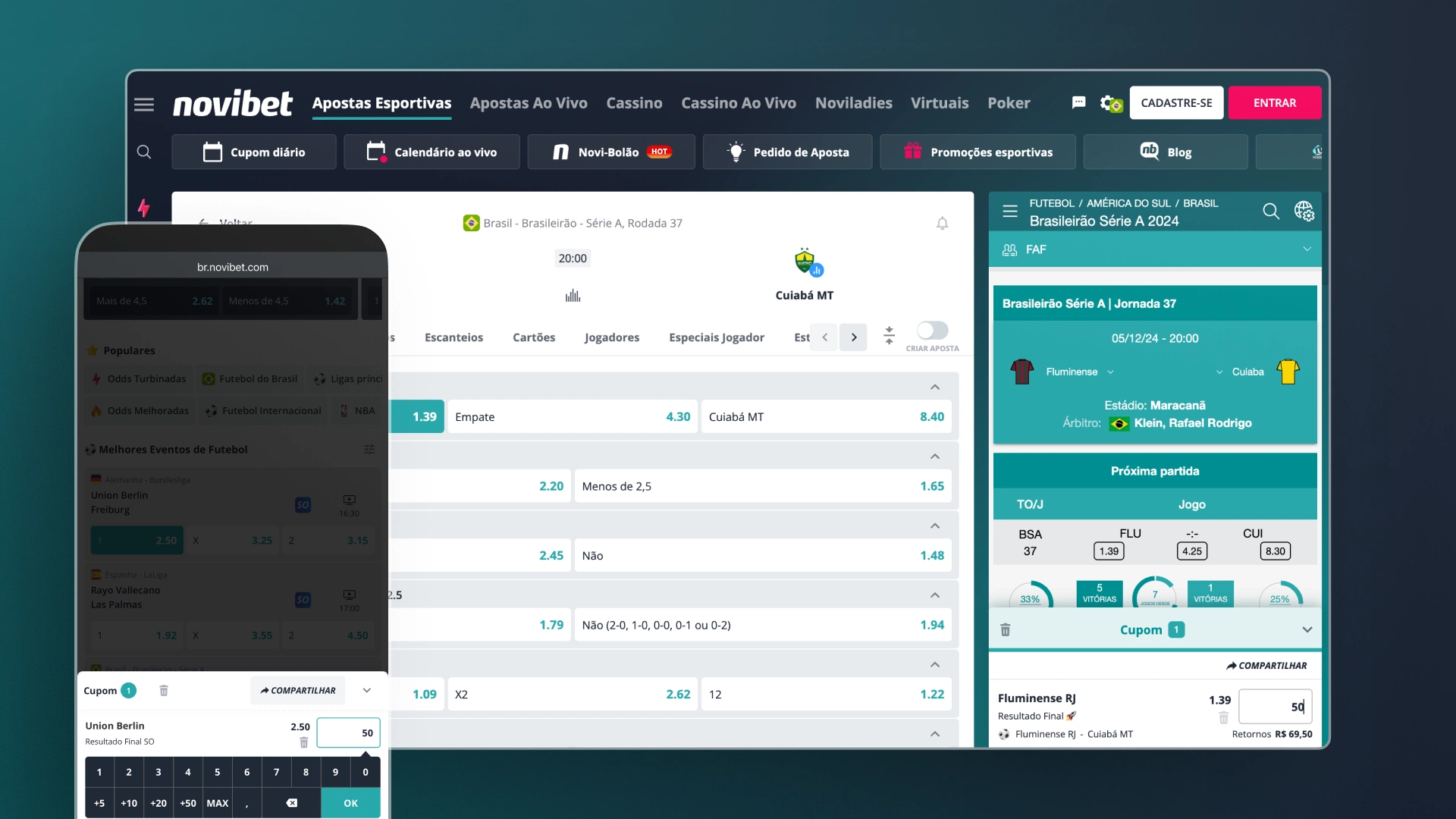The height and width of the screenshot is (819, 1456).
Task: Click the 33% win probability gauge
Action: click(x=1030, y=596)
